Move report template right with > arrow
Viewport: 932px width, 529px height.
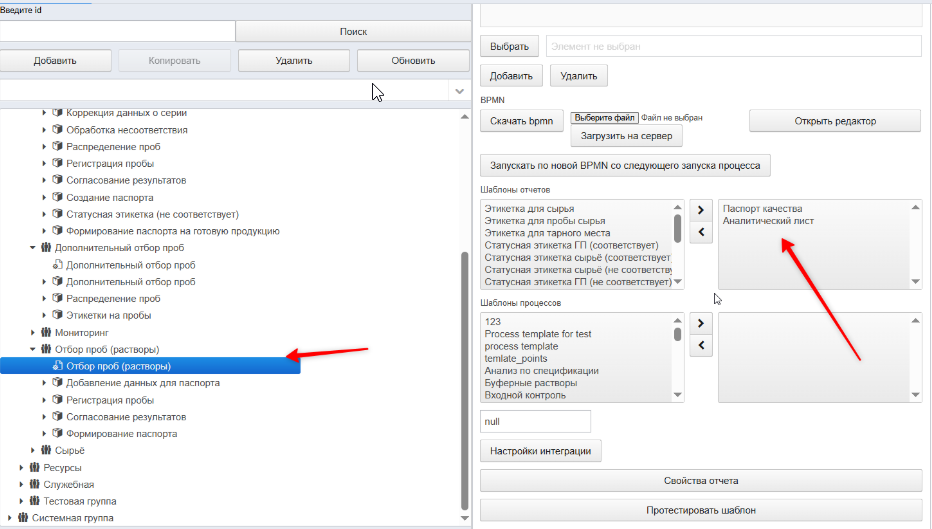point(701,210)
